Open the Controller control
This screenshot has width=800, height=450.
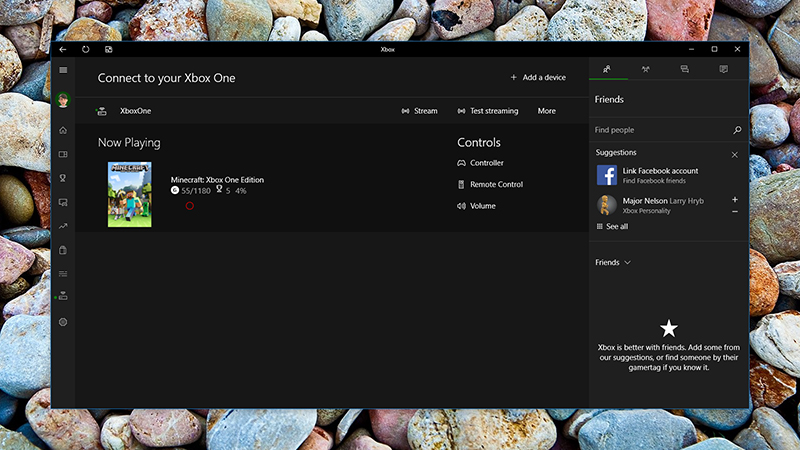[x=481, y=163]
